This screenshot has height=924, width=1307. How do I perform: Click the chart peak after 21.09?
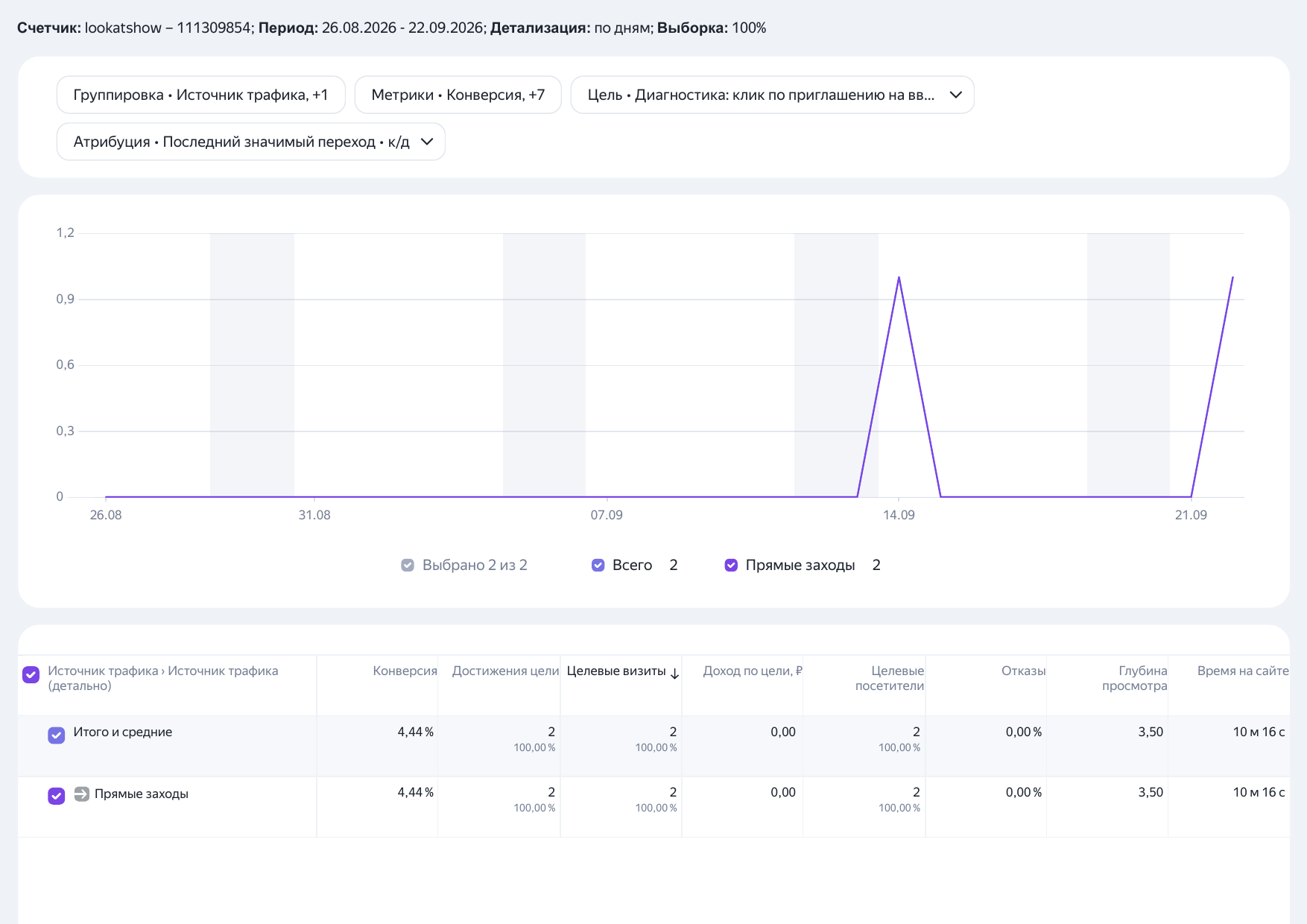pos(1232,277)
